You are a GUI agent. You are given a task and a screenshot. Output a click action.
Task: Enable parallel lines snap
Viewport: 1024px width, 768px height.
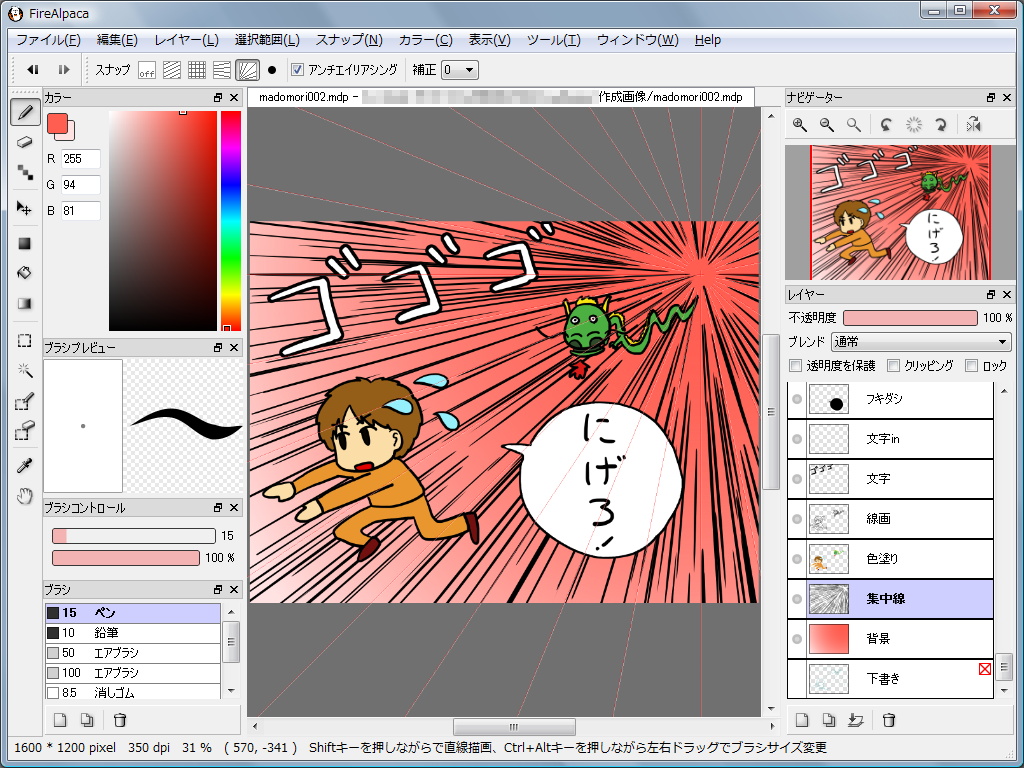172,70
